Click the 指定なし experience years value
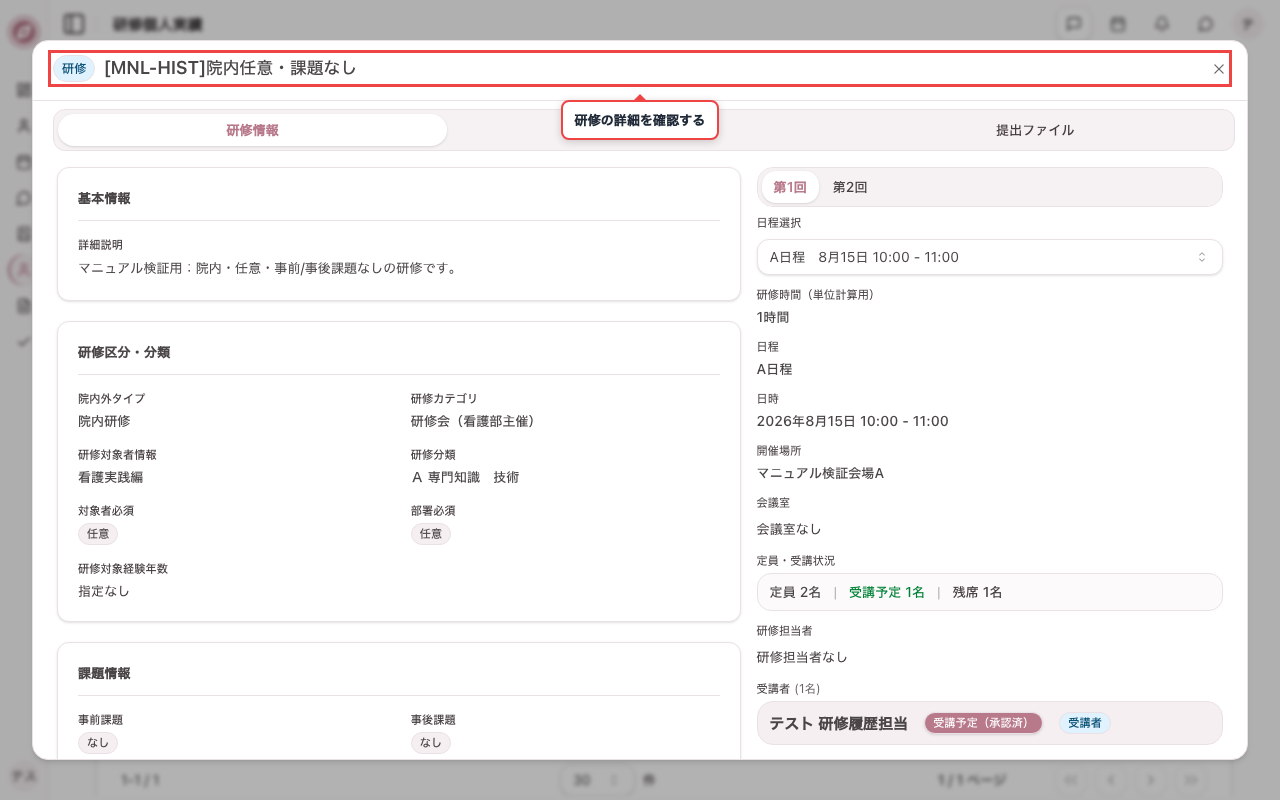Screen dimensions: 1280x800 pos(104,591)
